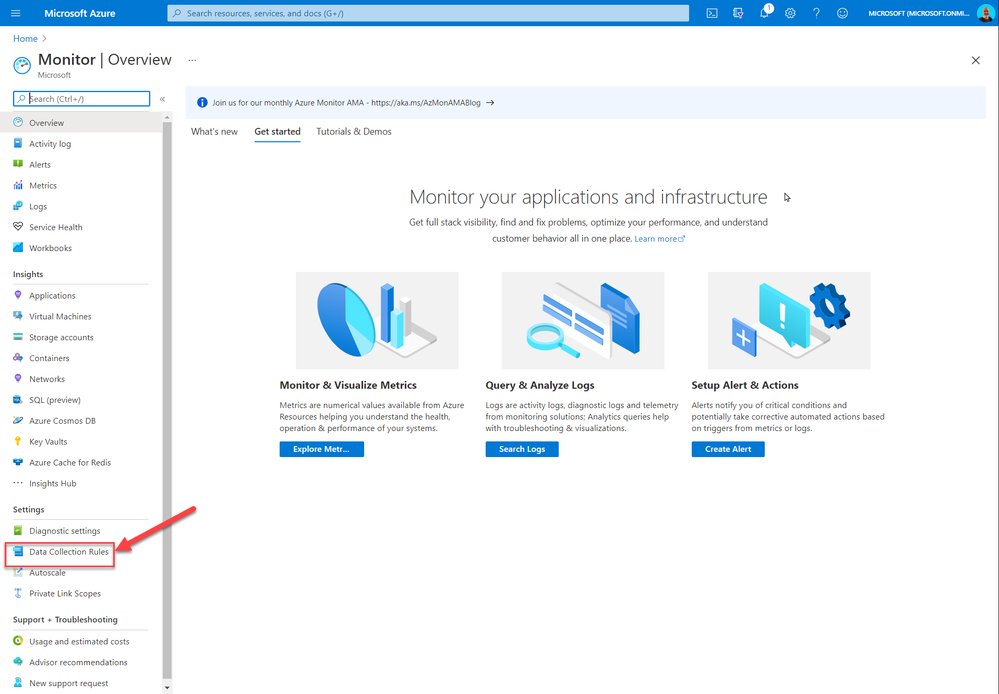Click the Private Link Scopes icon
999x694 pixels.
point(18,593)
